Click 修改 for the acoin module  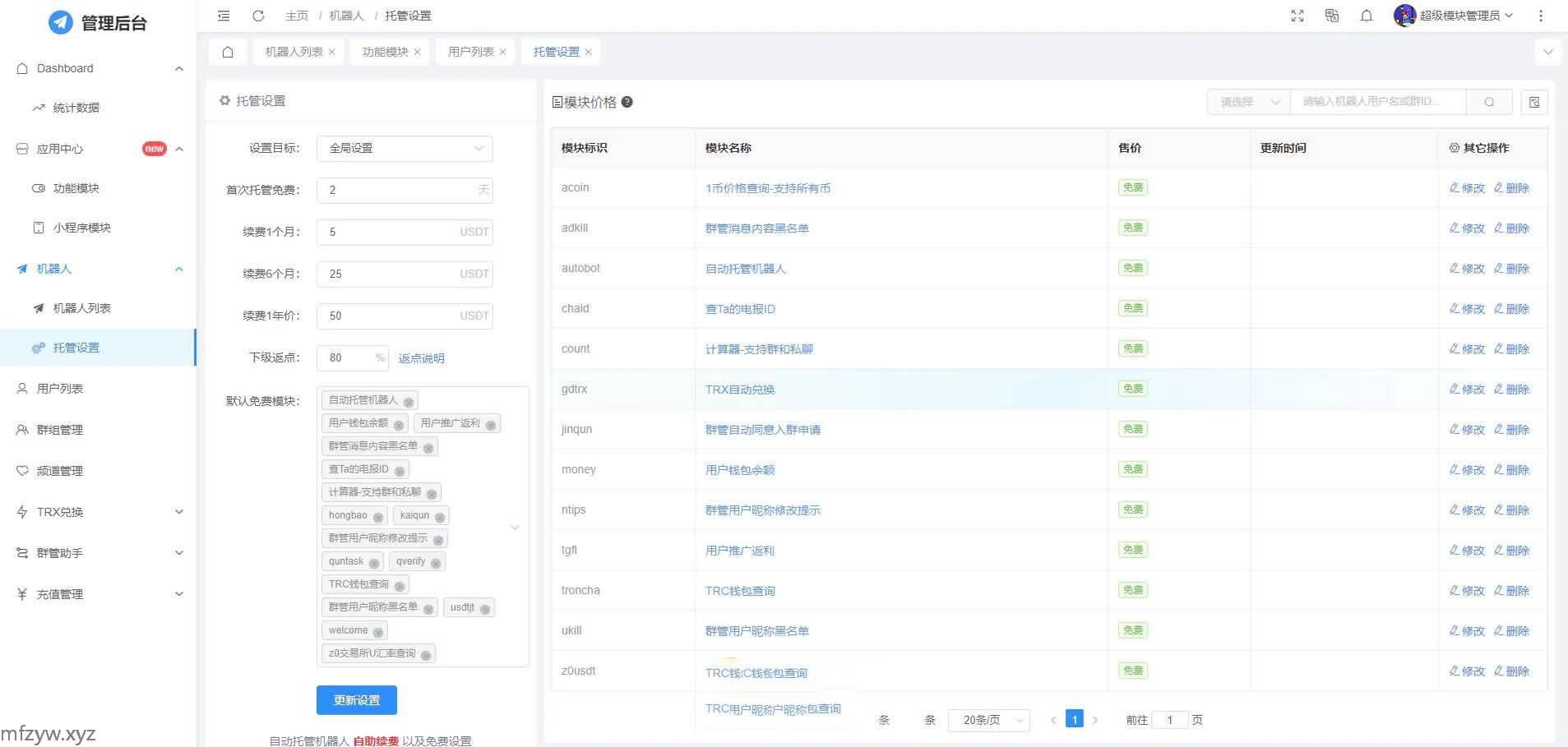pyautogui.click(x=1468, y=188)
